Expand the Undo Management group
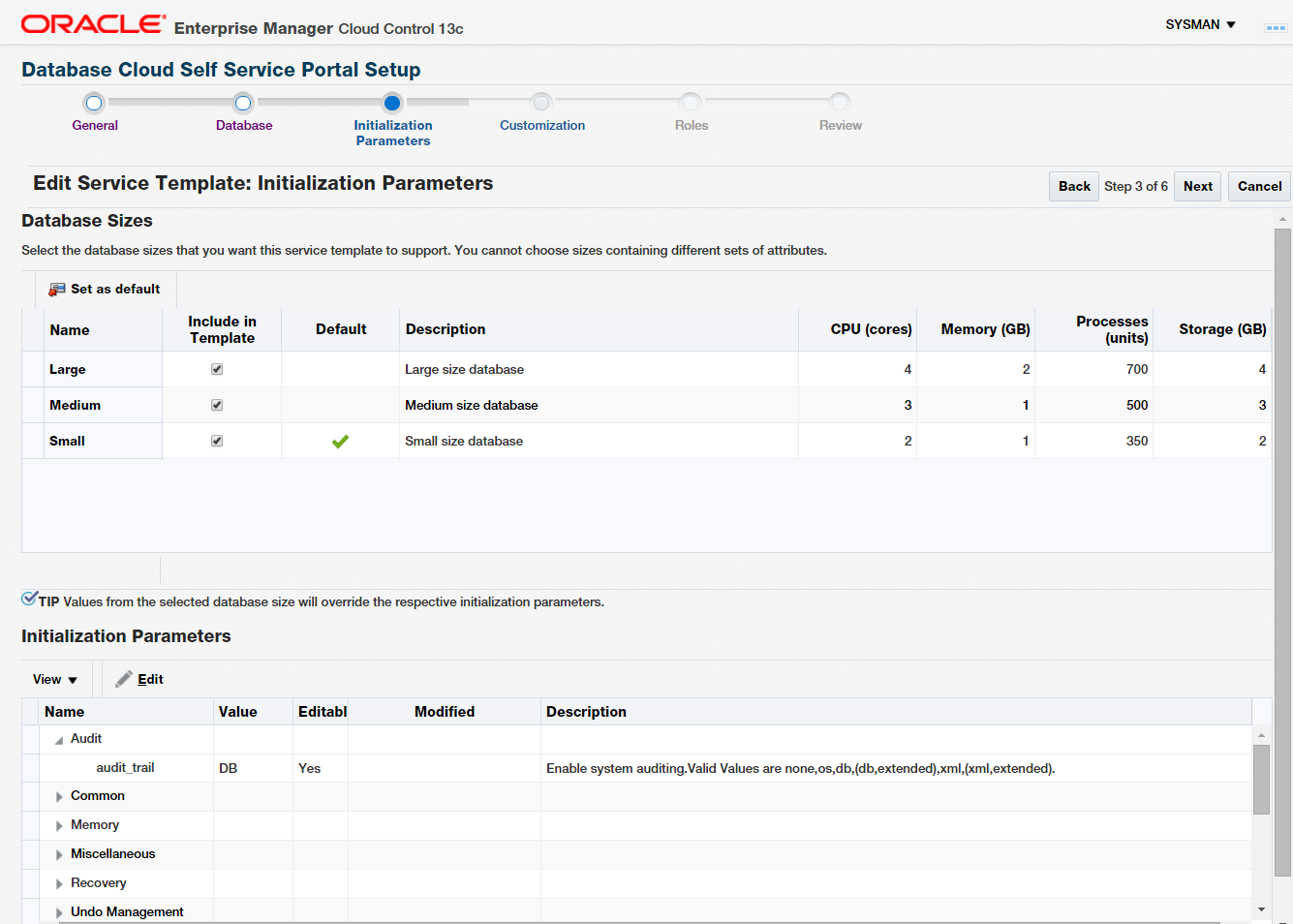Screen dimensions: 1293x924 pos(59,912)
